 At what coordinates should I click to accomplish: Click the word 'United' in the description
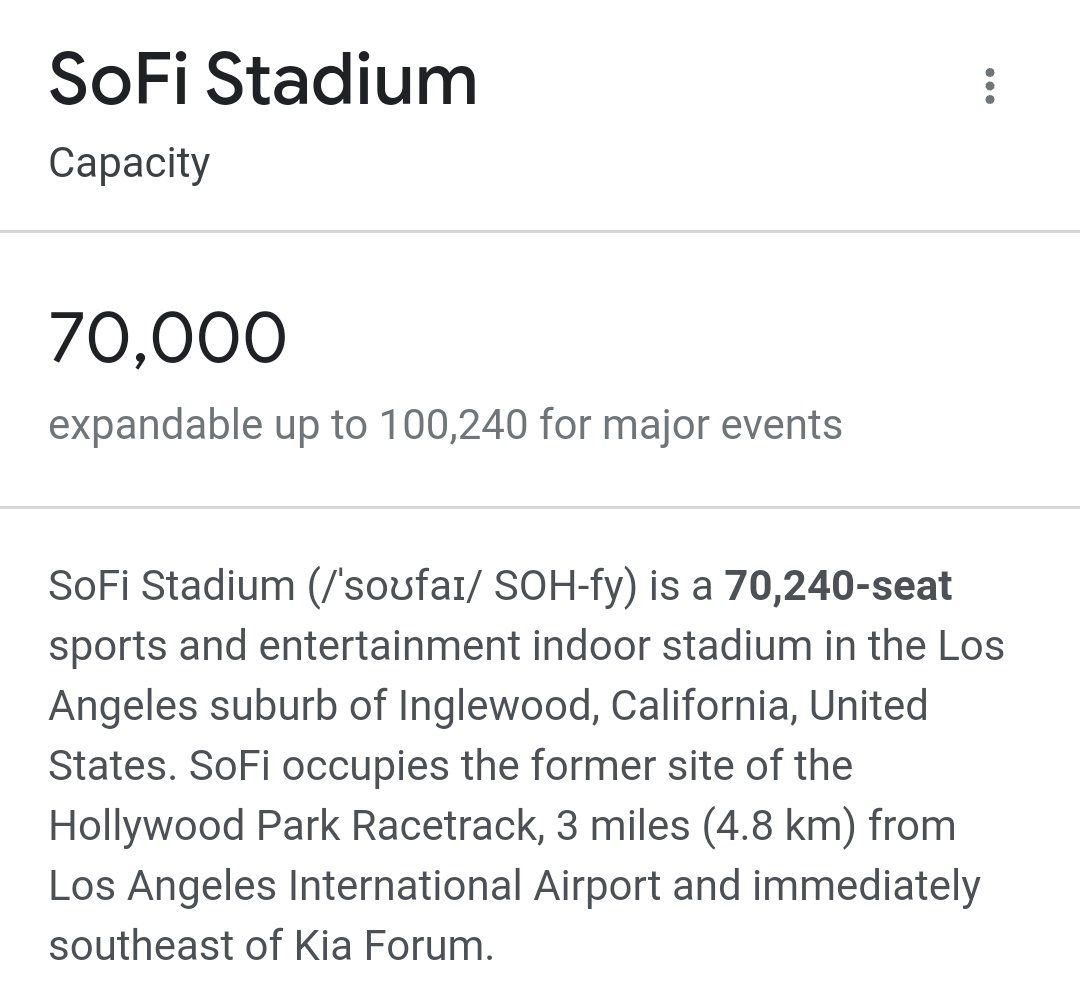click(868, 705)
